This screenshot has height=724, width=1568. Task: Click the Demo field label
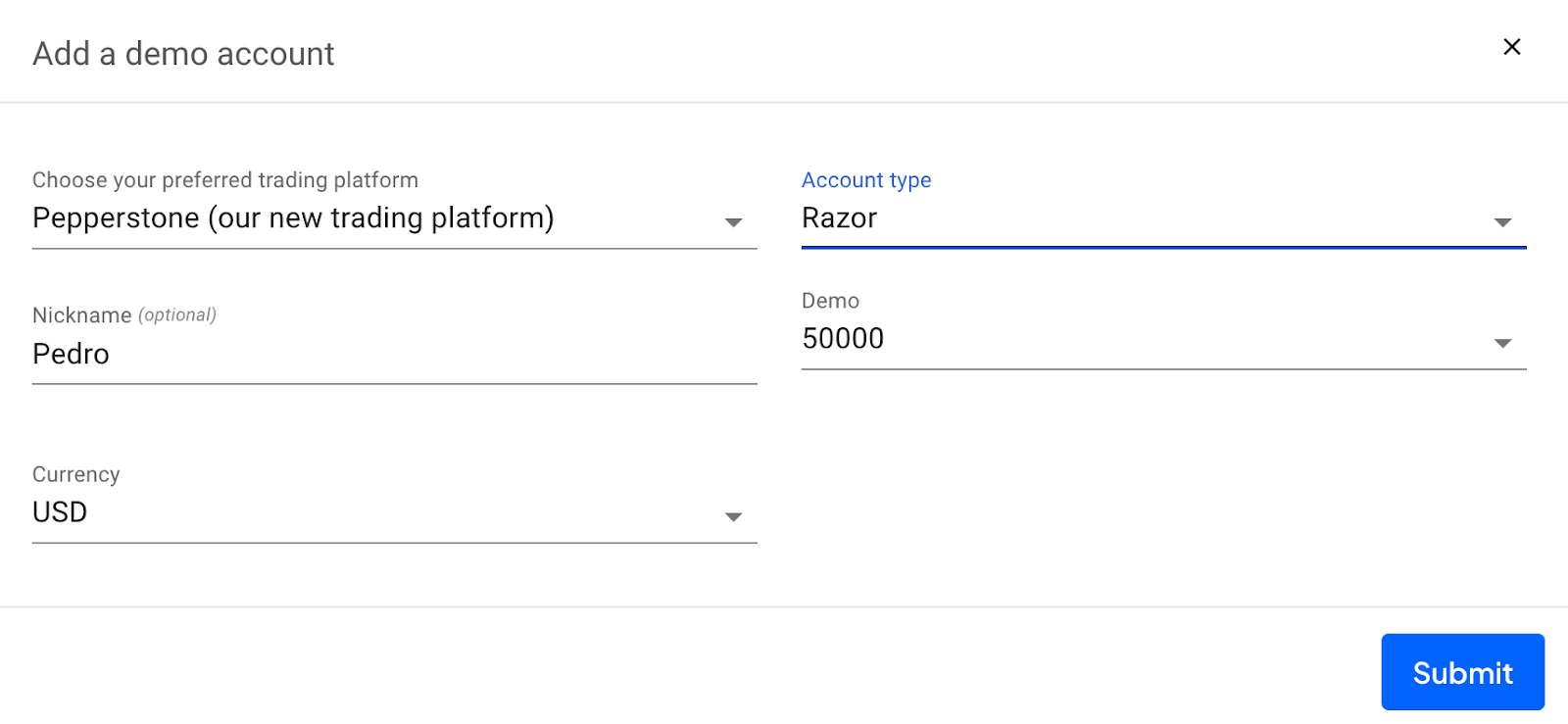point(830,301)
